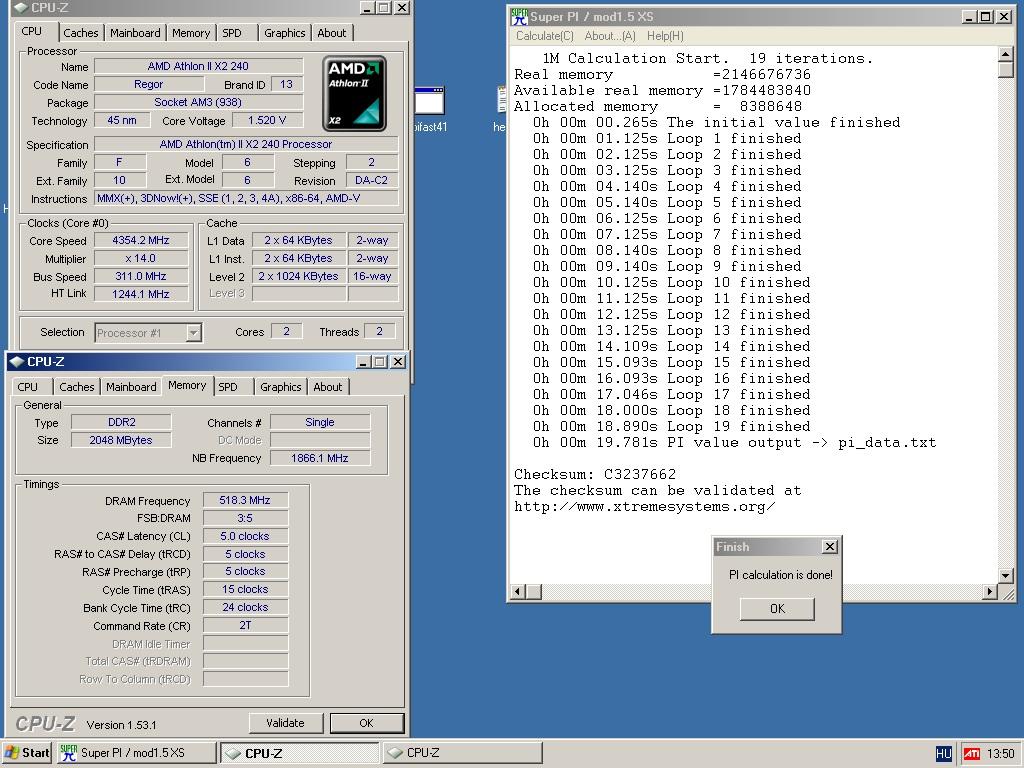Click the Core Voltage value 1.520 V
The width and height of the screenshot is (1024, 768).
coord(267,120)
